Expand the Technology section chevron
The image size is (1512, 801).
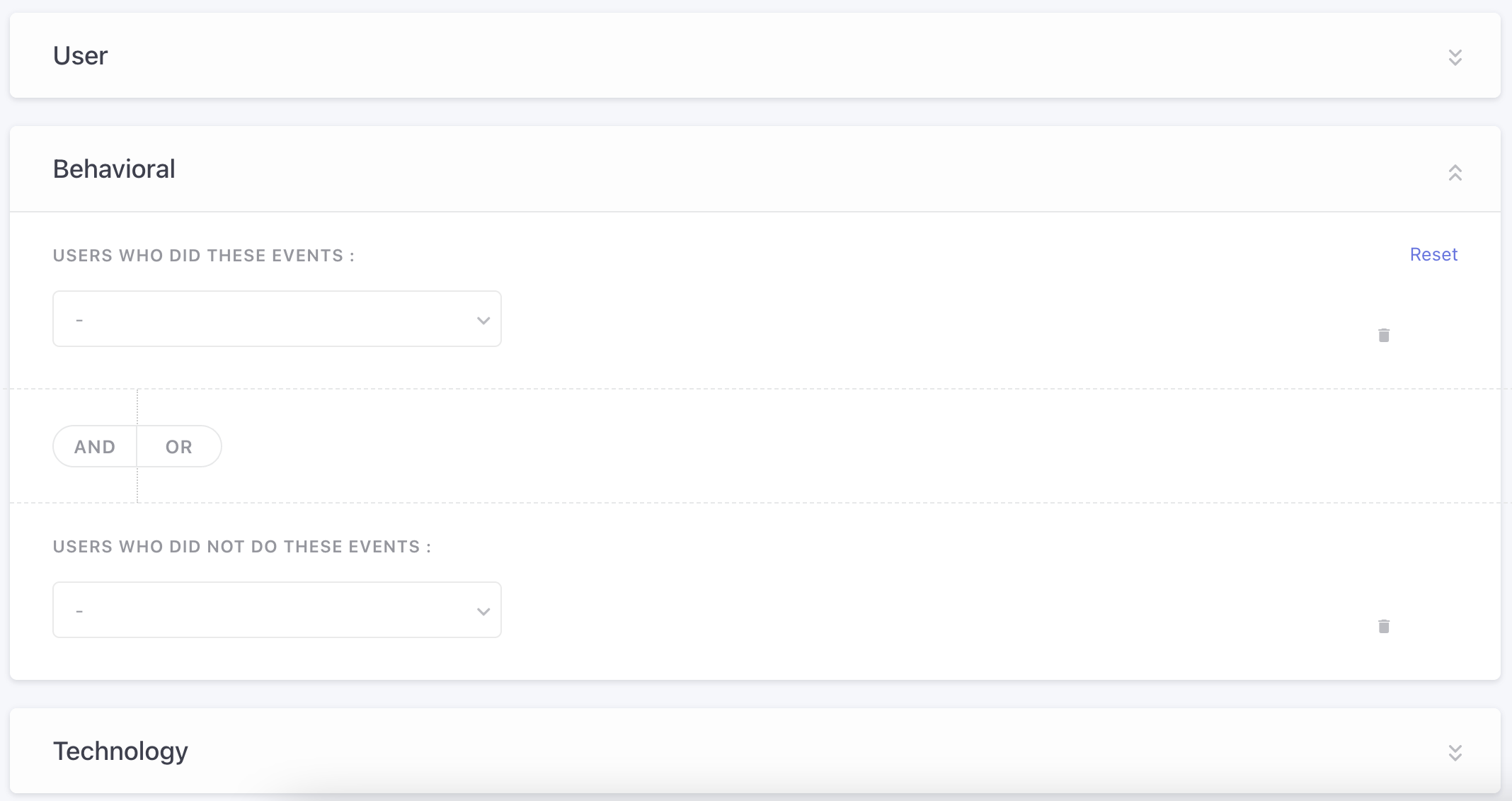(1455, 752)
